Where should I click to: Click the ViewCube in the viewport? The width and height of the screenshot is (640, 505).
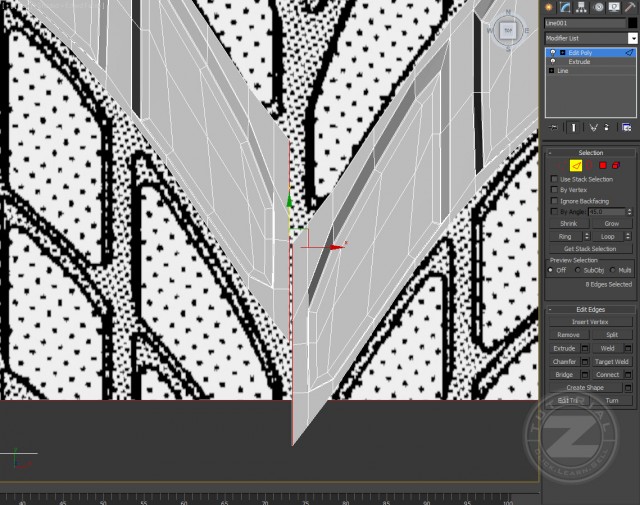click(x=507, y=31)
